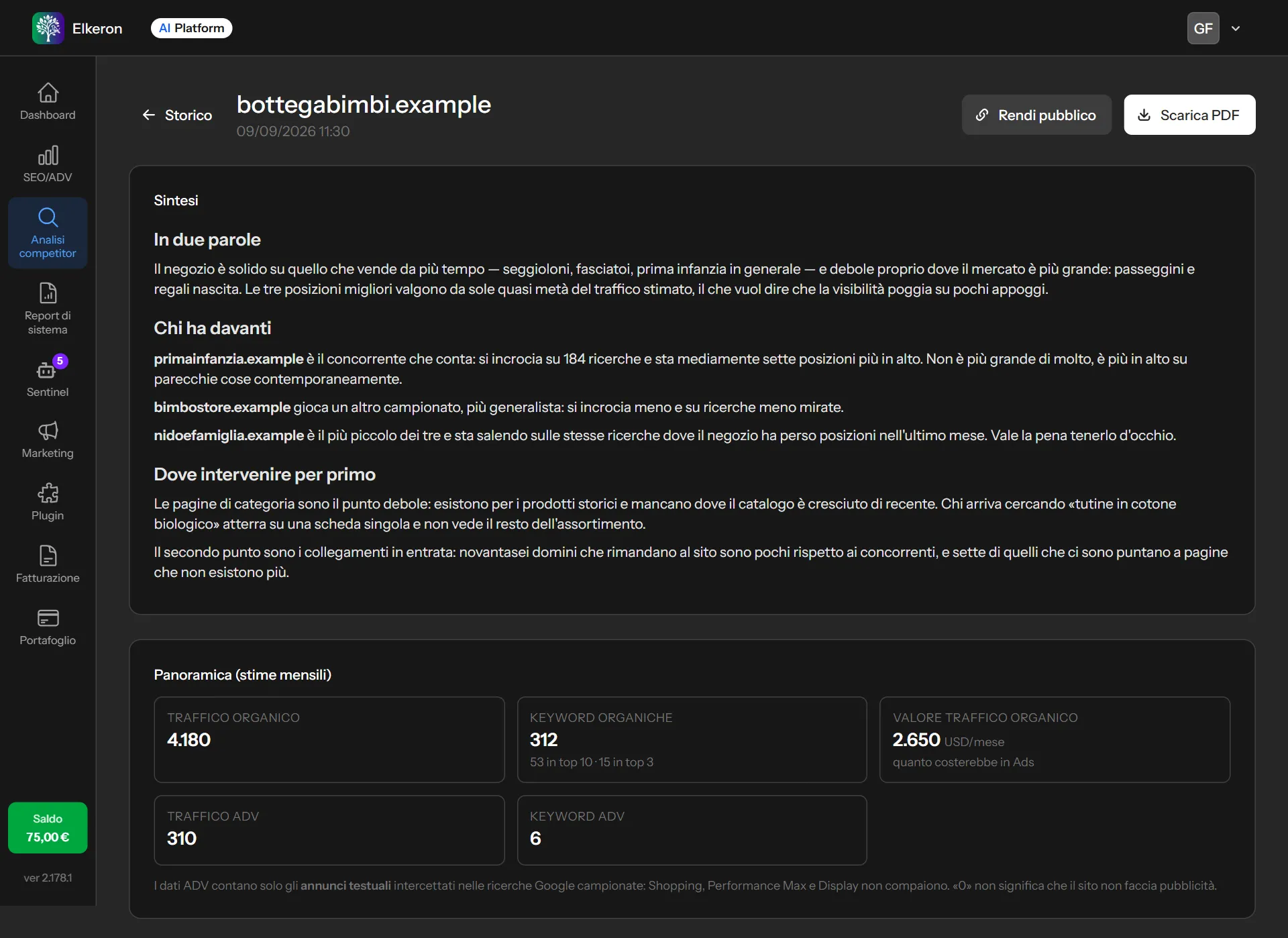Open the Portafoglio card icon

pos(48,618)
